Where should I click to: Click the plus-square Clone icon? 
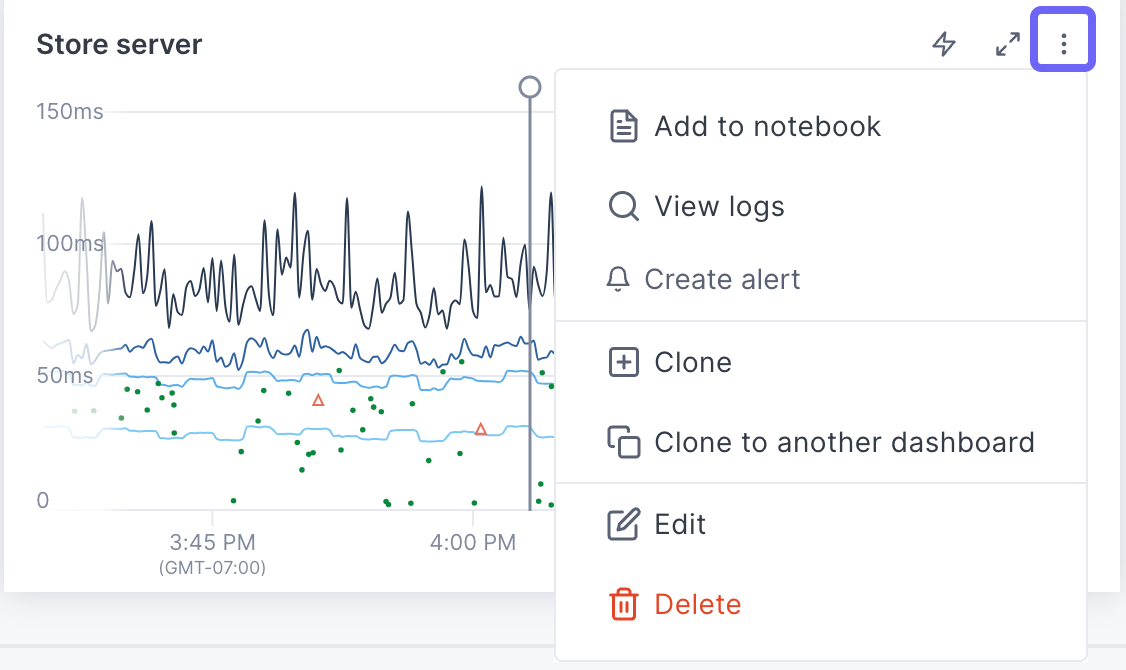[623, 362]
